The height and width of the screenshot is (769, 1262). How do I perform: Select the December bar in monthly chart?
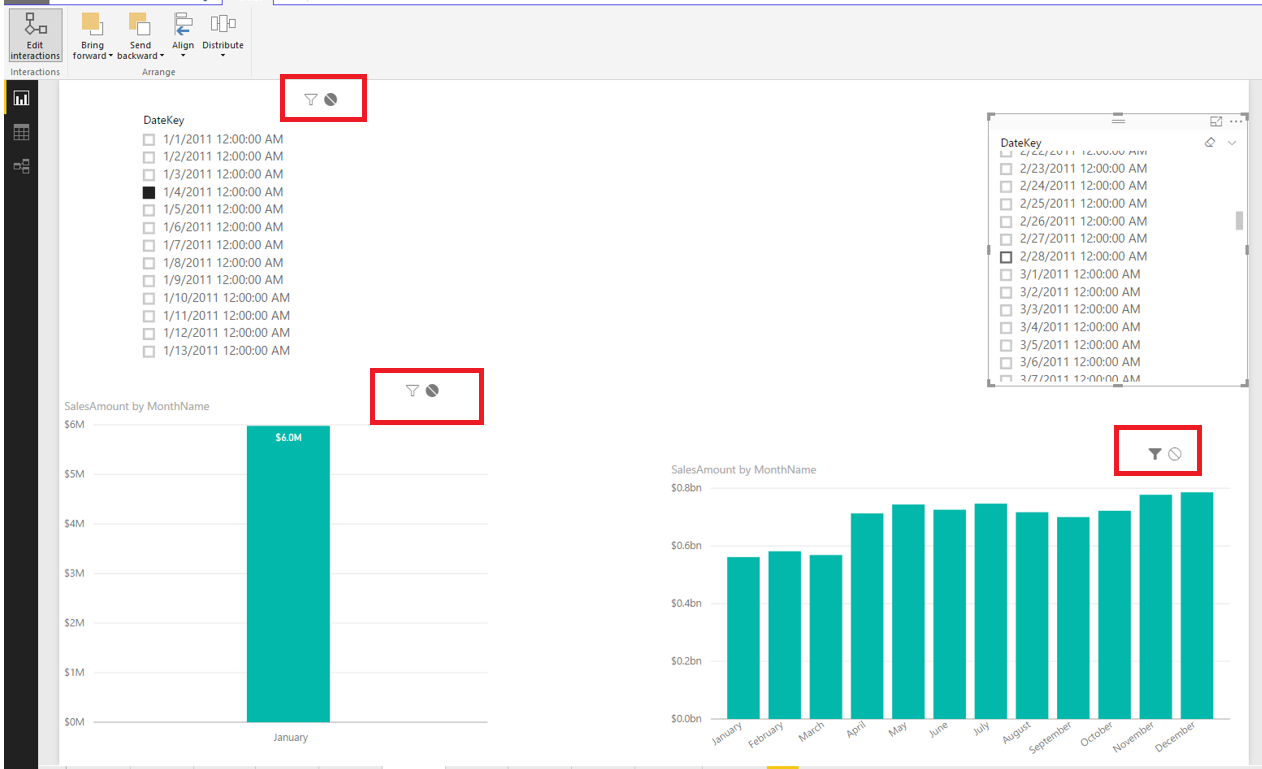[1197, 606]
